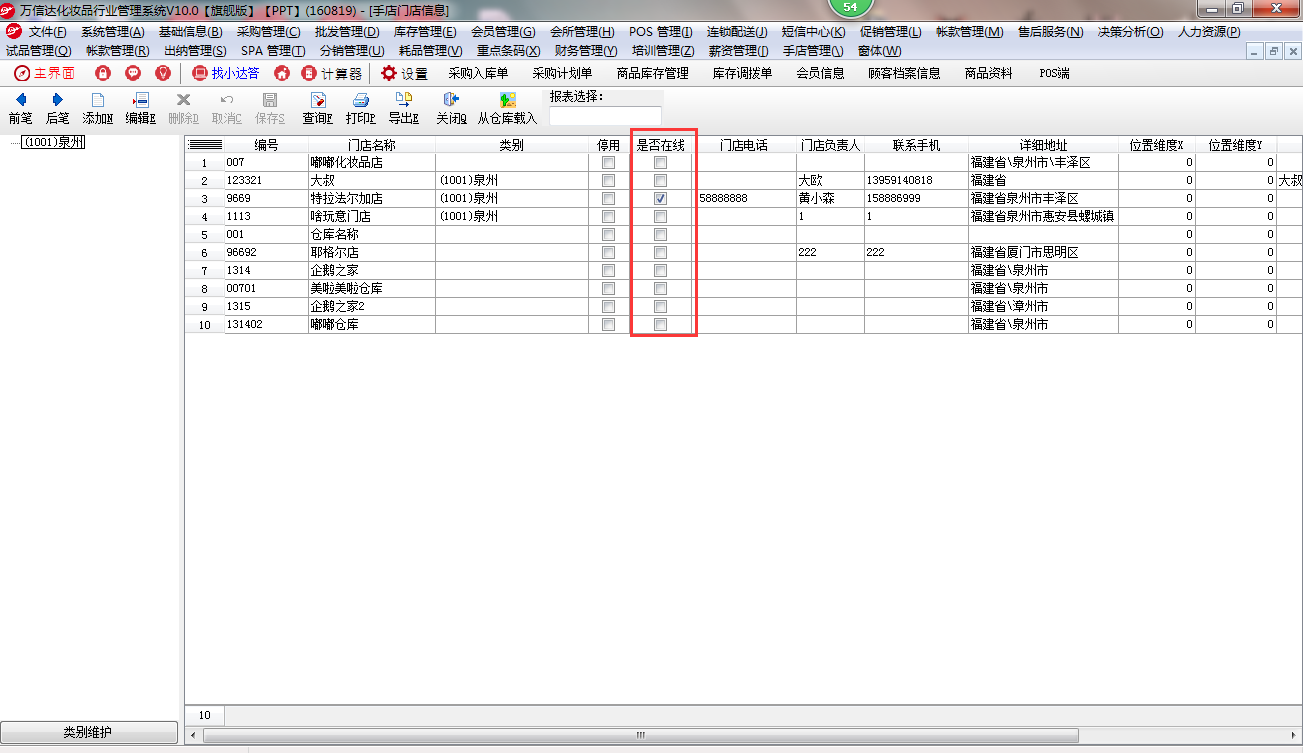Viewport: 1303px width, 753px height.
Task: Print the list with 打印
Action: [361, 109]
